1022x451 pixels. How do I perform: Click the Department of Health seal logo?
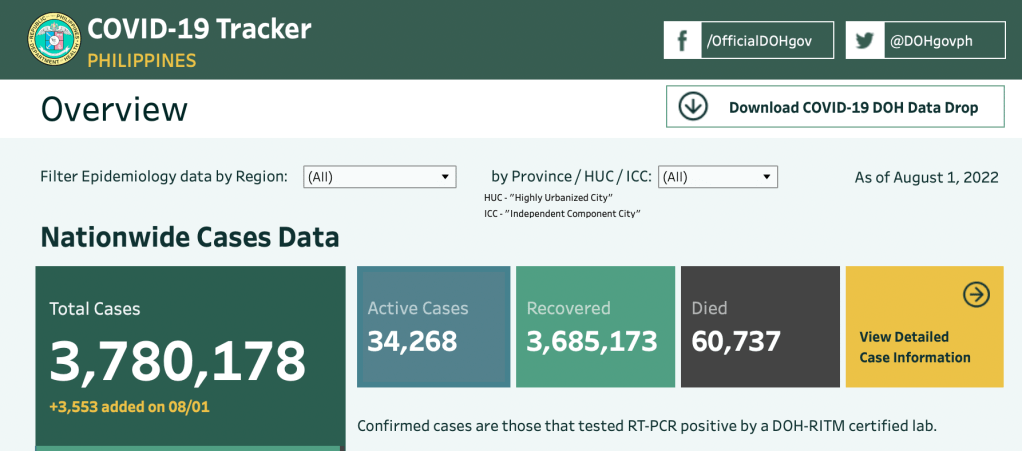coord(53,40)
